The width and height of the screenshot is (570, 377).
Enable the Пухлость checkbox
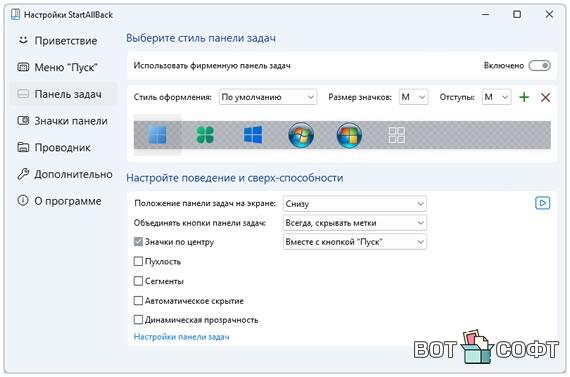(x=138, y=261)
